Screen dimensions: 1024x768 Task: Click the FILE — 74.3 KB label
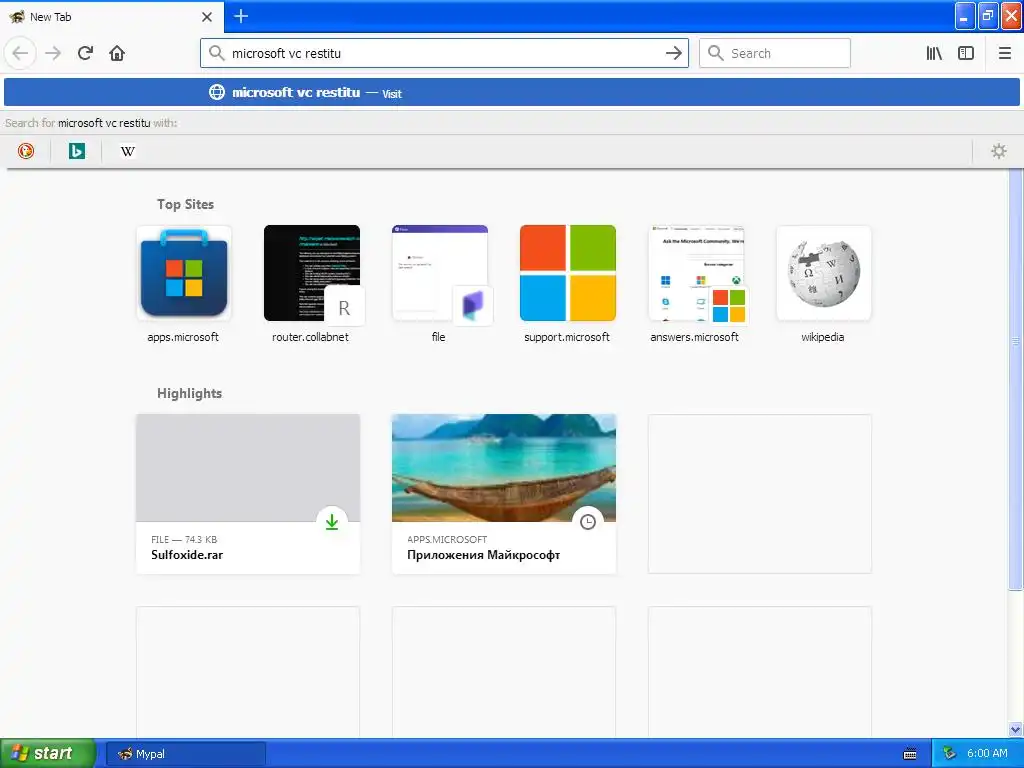(184, 539)
